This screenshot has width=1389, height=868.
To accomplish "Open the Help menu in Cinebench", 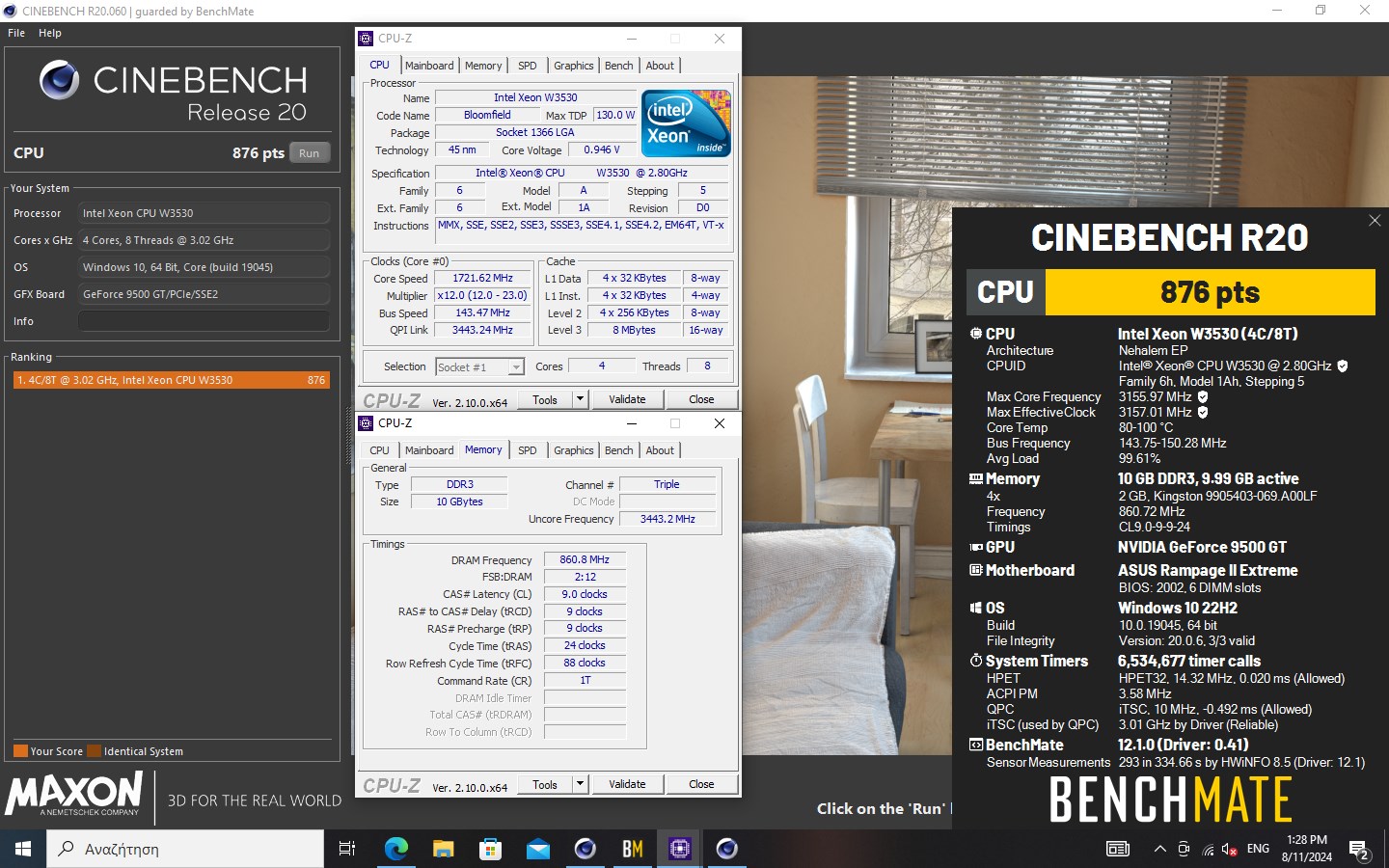I will pos(50,33).
